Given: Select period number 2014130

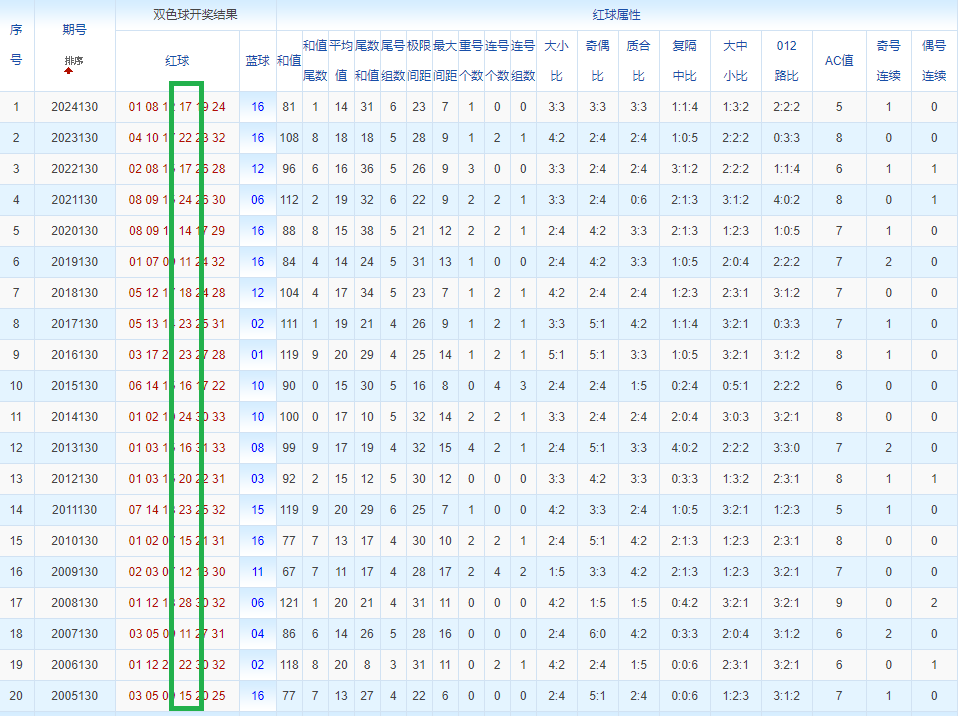Looking at the screenshot, I should pyautogui.click(x=74, y=417).
